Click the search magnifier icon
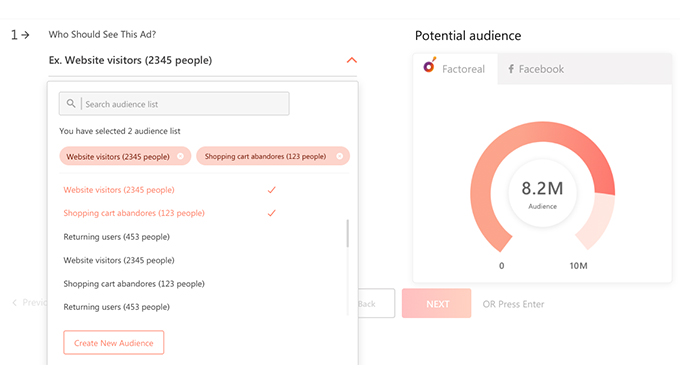 tap(71, 103)
